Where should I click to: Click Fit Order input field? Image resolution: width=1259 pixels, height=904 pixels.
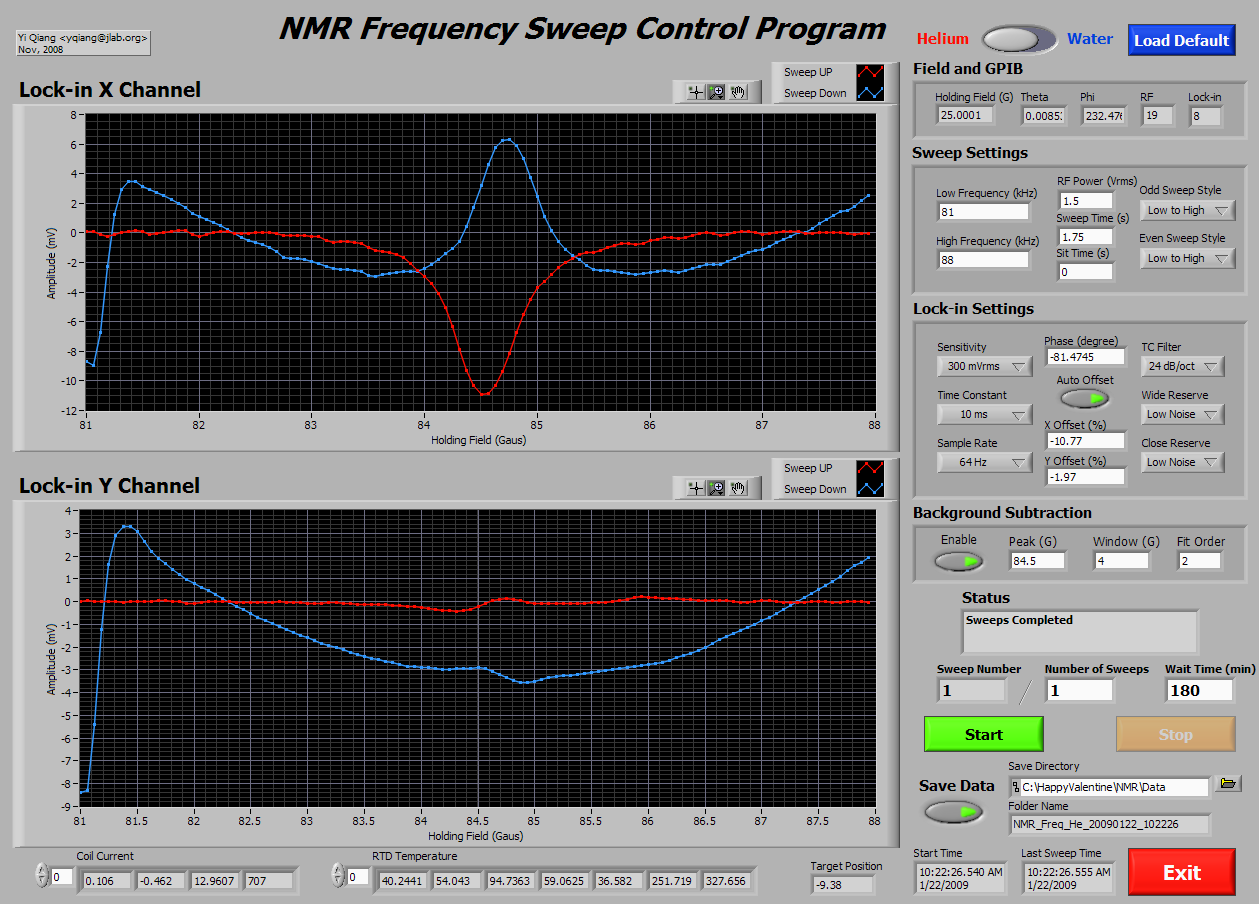[x=1199, y=561]
